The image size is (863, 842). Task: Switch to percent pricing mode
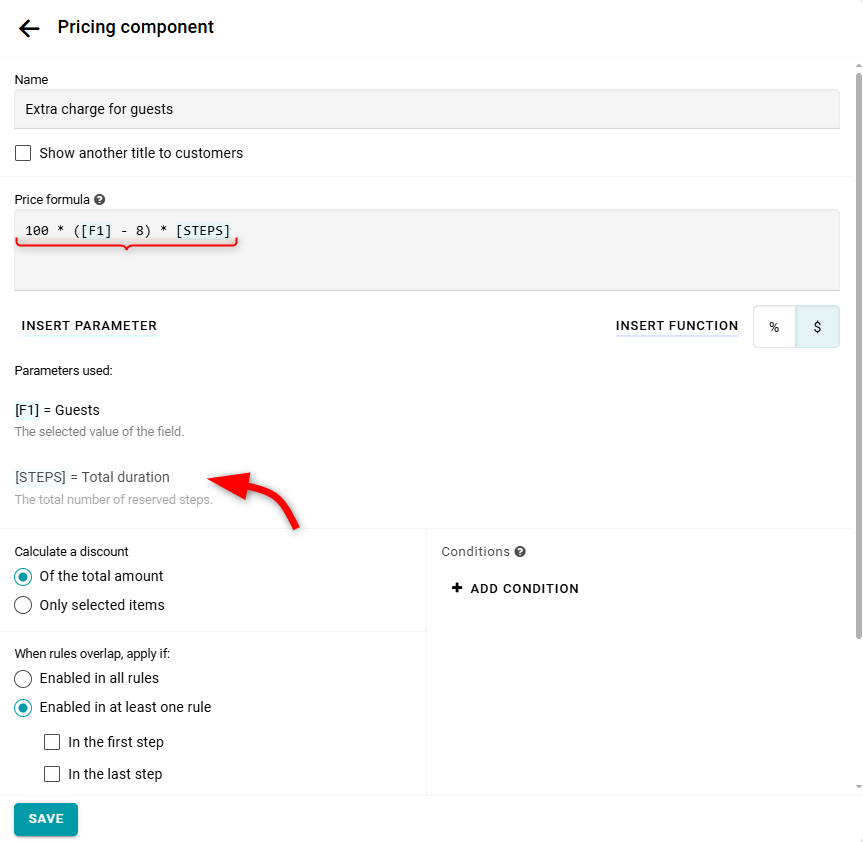tap(774, 327)
